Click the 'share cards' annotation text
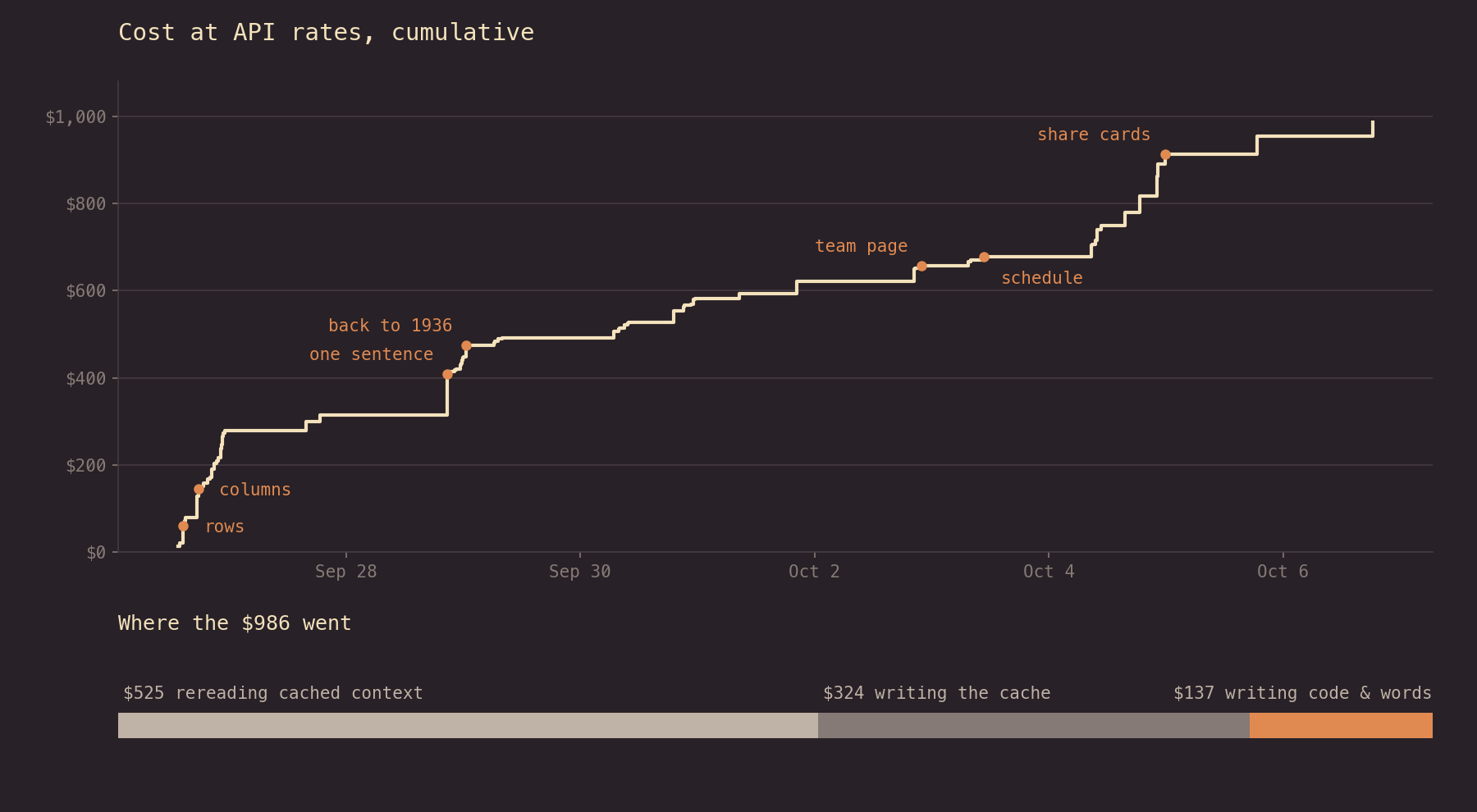The image size is (1477, 812). (1094, 135)
